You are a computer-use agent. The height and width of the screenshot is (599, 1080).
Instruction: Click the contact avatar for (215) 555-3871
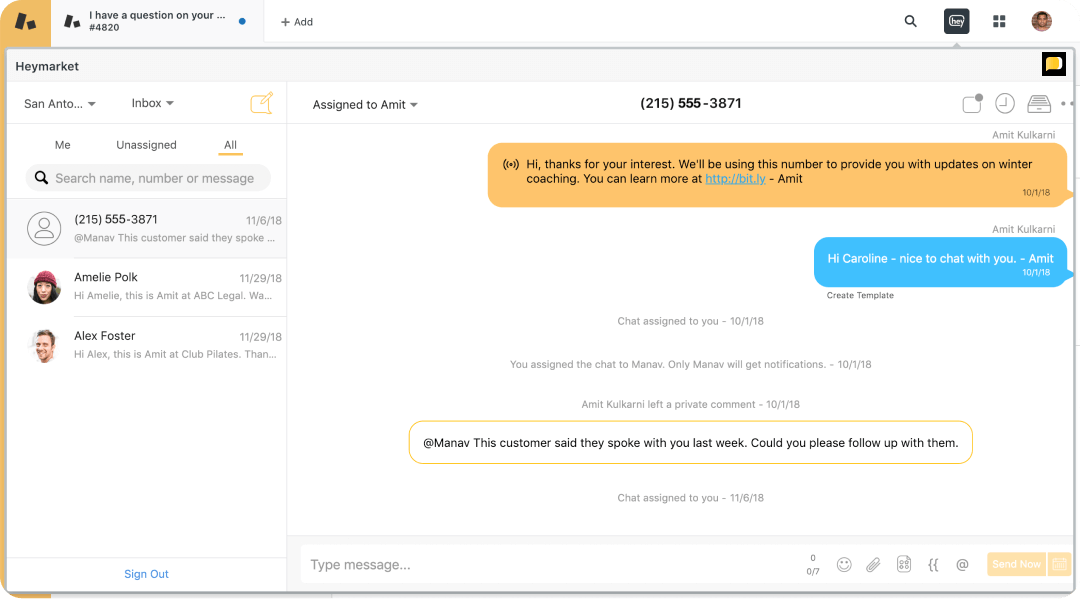[x=44, y=229]
